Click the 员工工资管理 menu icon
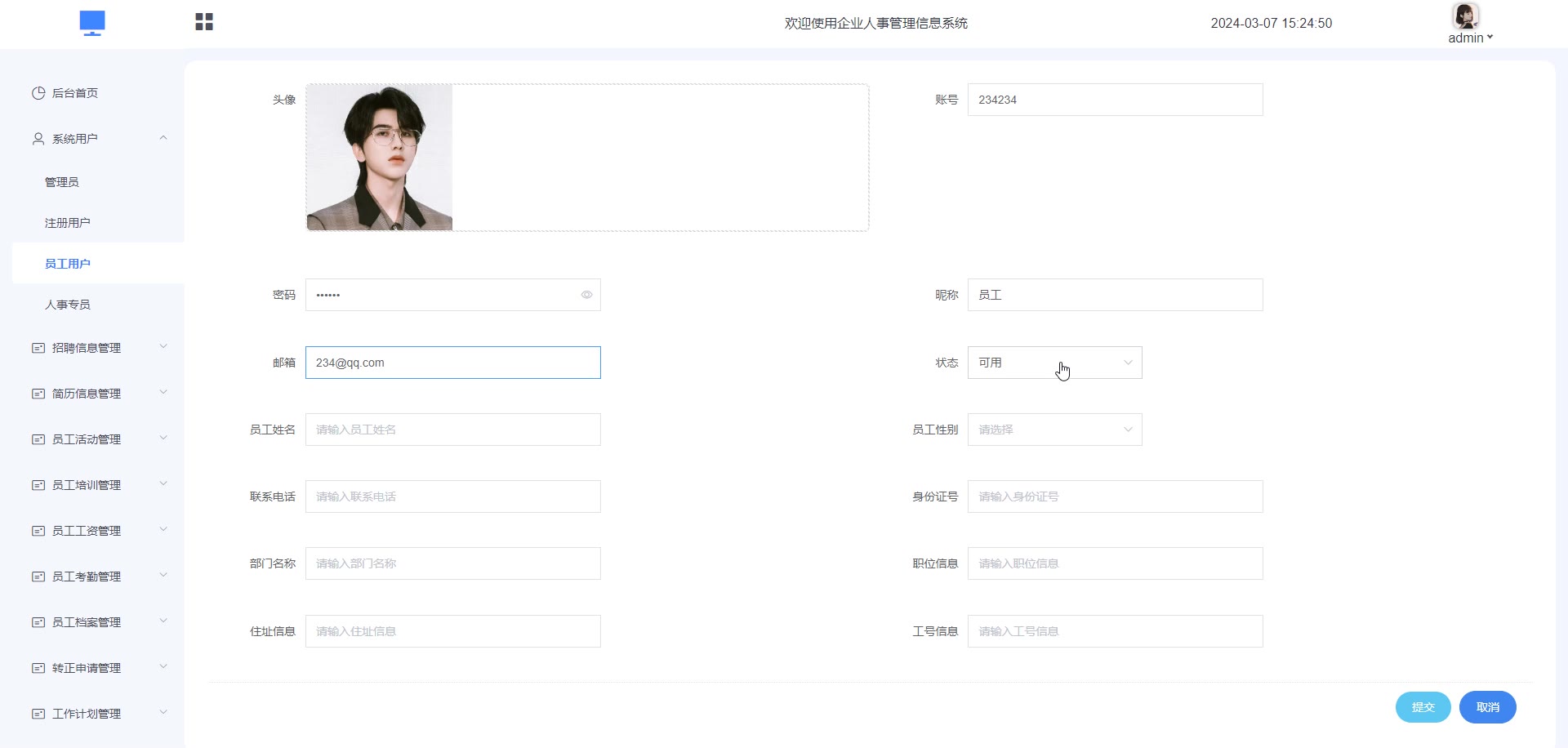The height and width of the screenshot is (748, 1568). [38, 531]
